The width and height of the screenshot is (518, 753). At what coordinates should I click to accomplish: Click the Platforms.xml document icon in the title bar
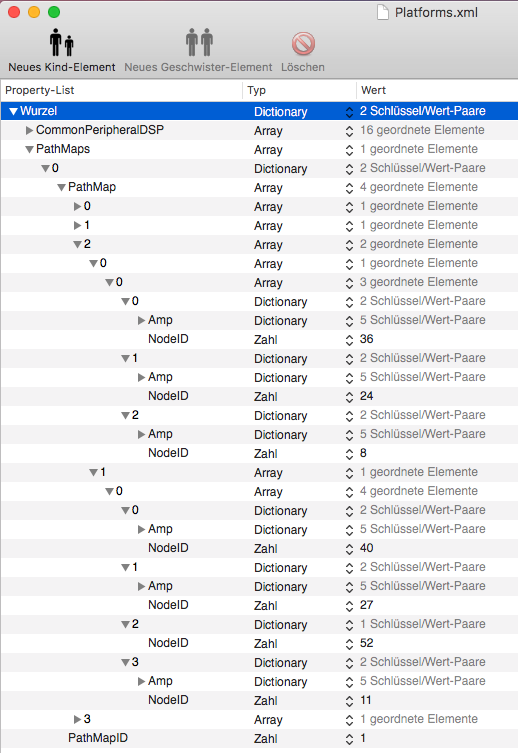(383, 12)
